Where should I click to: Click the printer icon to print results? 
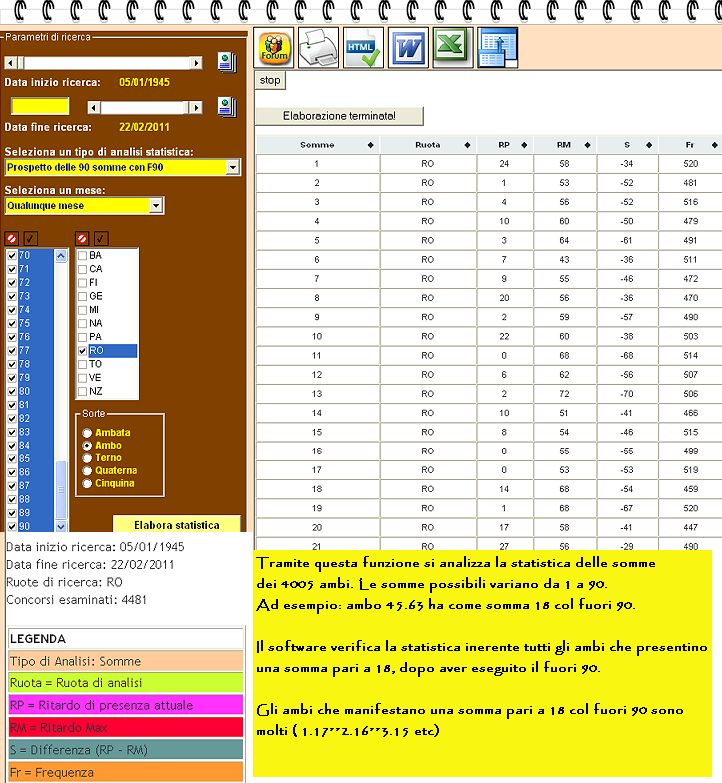pyautogui.click(x=319, y=48)
